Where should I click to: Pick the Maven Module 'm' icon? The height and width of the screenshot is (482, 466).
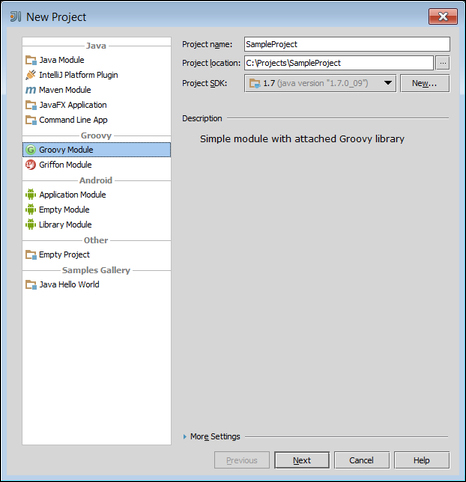coord(31,90)
